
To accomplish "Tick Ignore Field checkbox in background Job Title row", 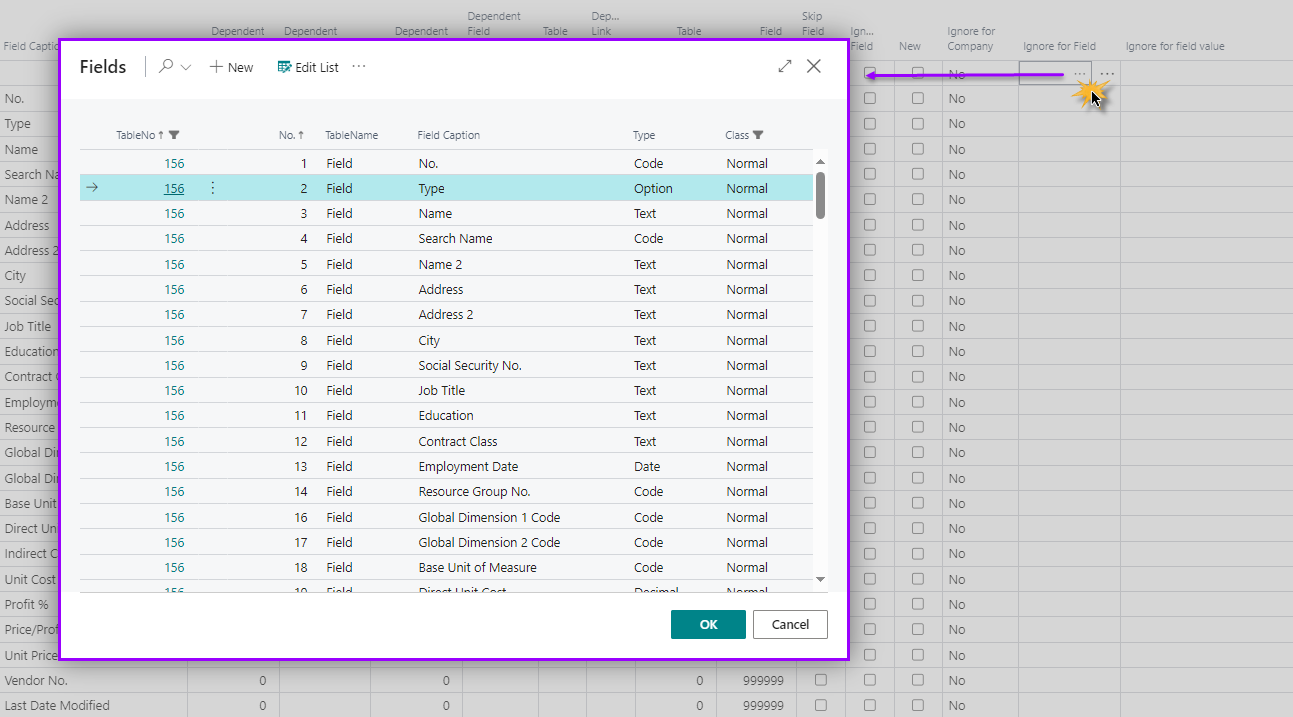I will click(x=870, y=326).
